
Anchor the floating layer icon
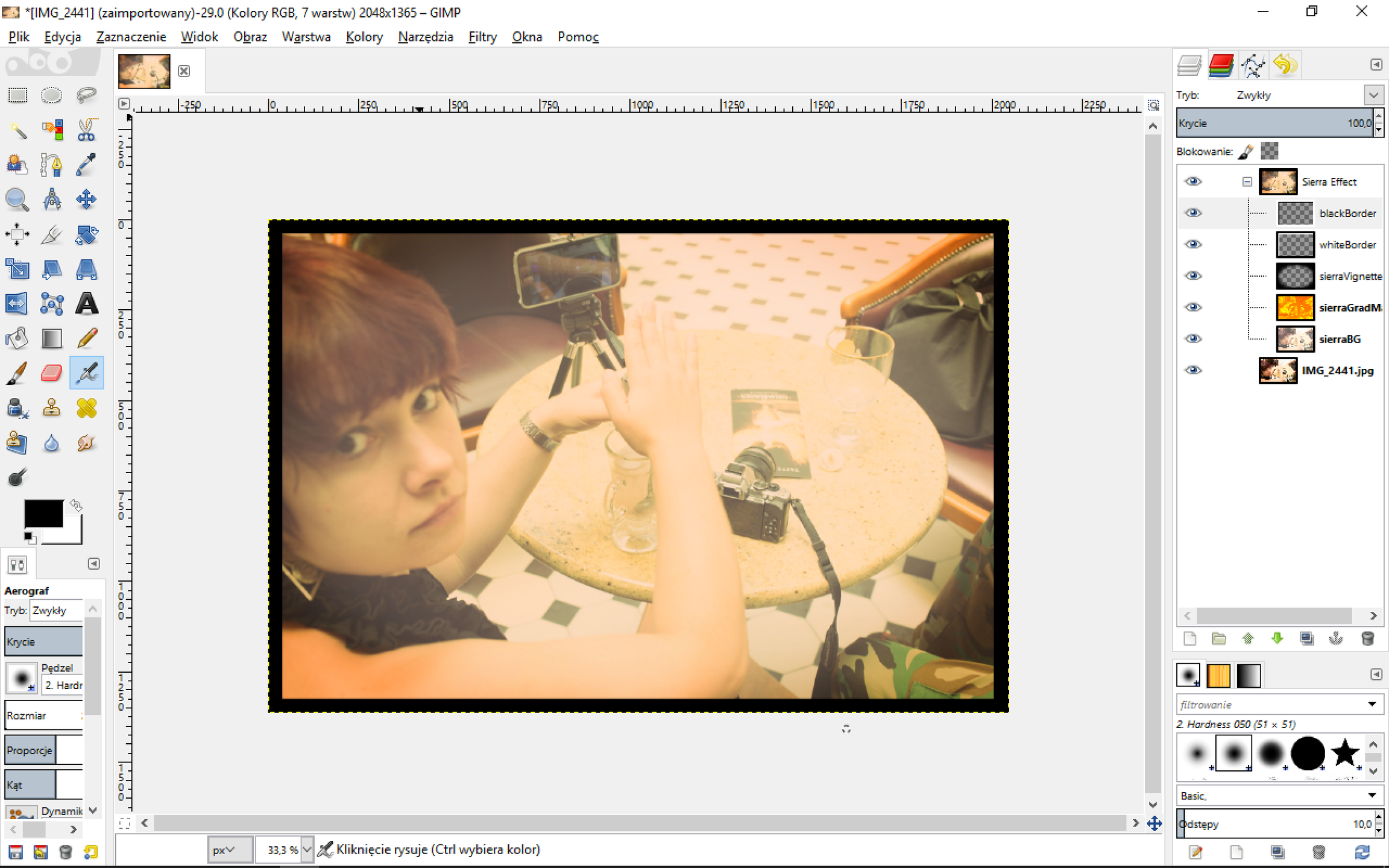[1336, 639]
